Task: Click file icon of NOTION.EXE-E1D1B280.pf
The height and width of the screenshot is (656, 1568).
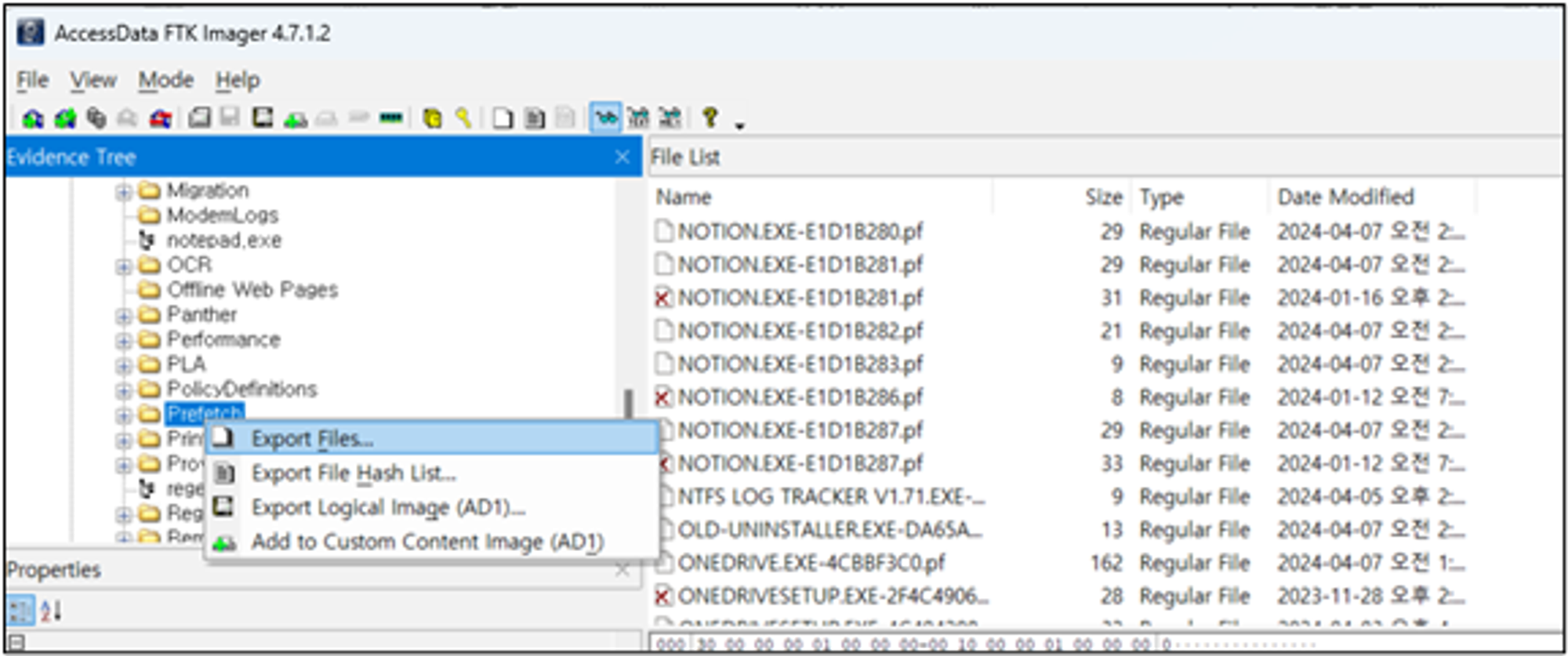Action: coord(663,231)
